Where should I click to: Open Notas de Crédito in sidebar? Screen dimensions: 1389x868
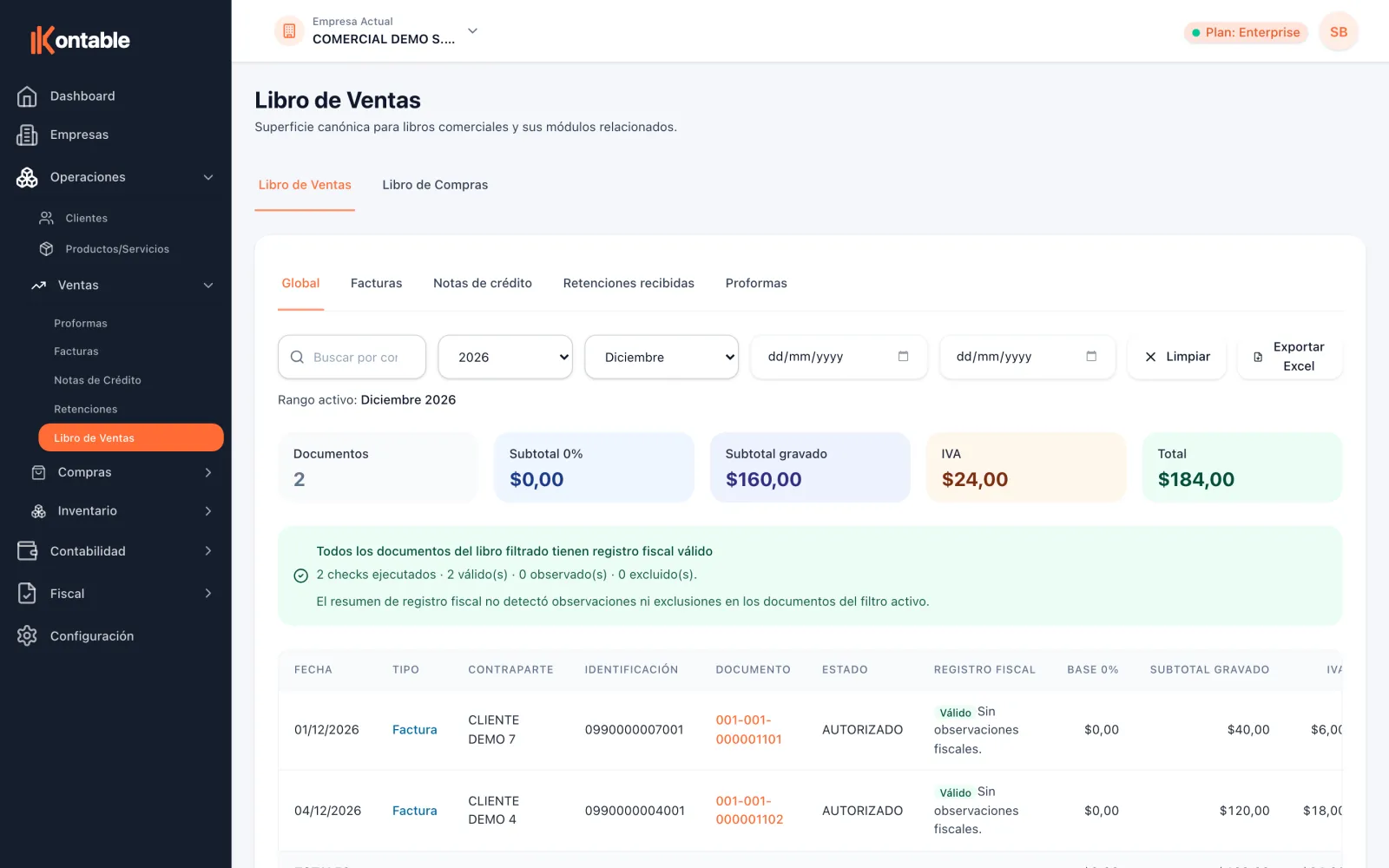tap(97, 380)
